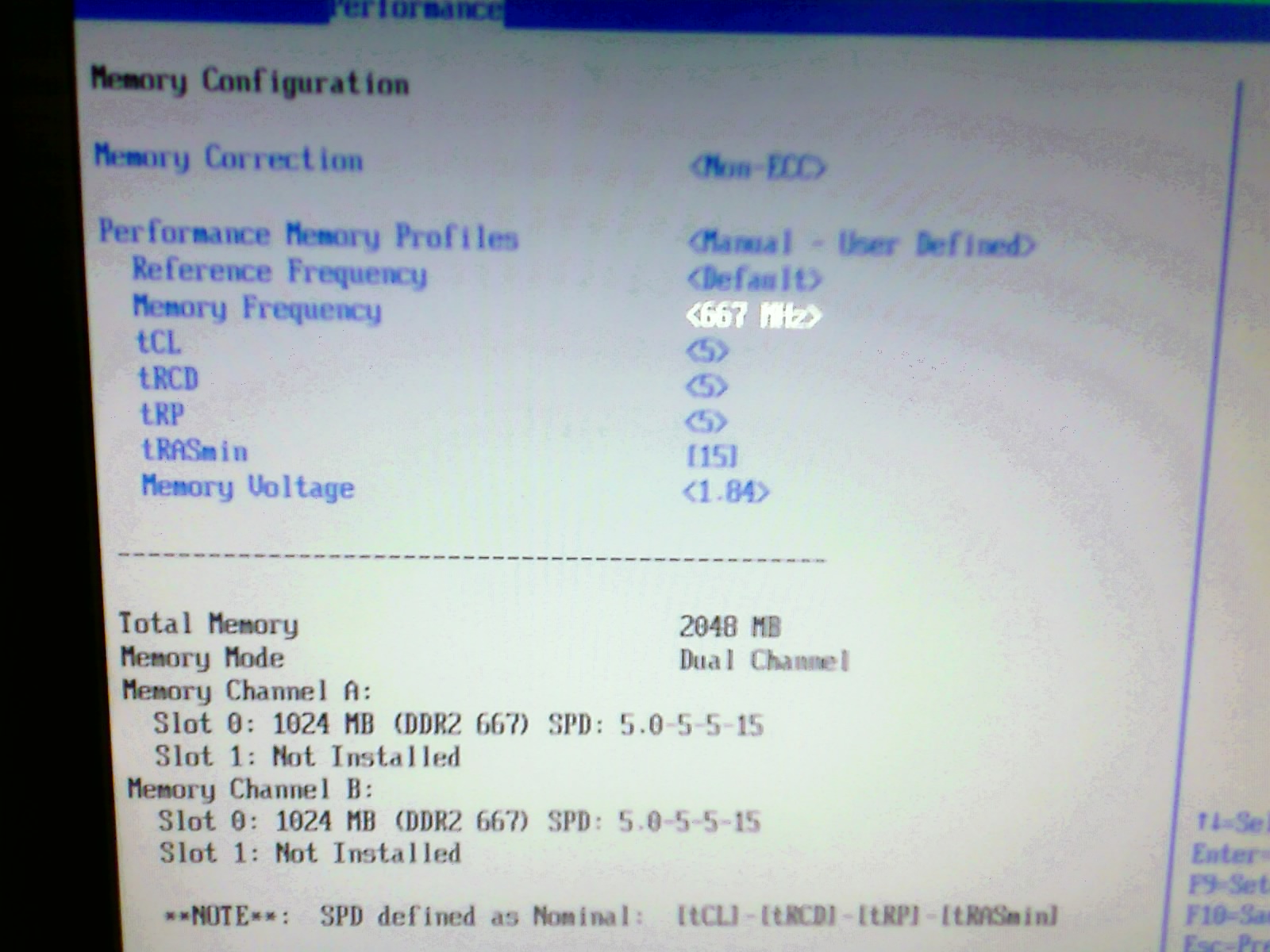The image size is (1270, 952).
Task: Click the Performance Memory Profiles label
Action: click(x=308, y=235)
